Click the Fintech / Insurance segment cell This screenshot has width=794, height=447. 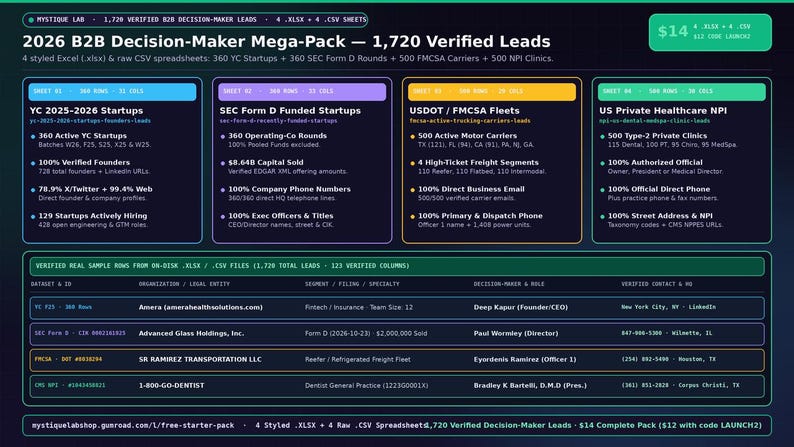pyautogui.click(x=359, y=307)
